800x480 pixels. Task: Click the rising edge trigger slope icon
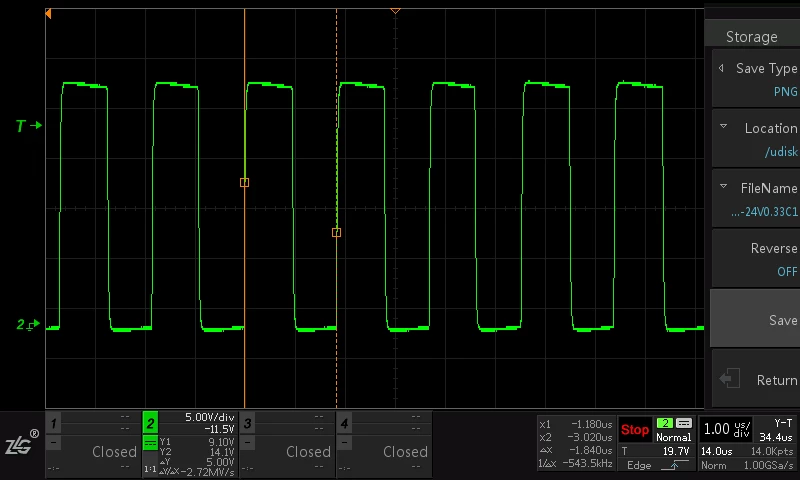(673, 465)
